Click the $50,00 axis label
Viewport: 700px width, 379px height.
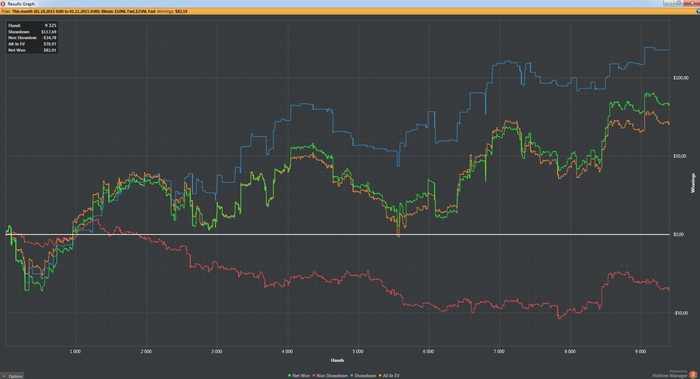point(681,156)
